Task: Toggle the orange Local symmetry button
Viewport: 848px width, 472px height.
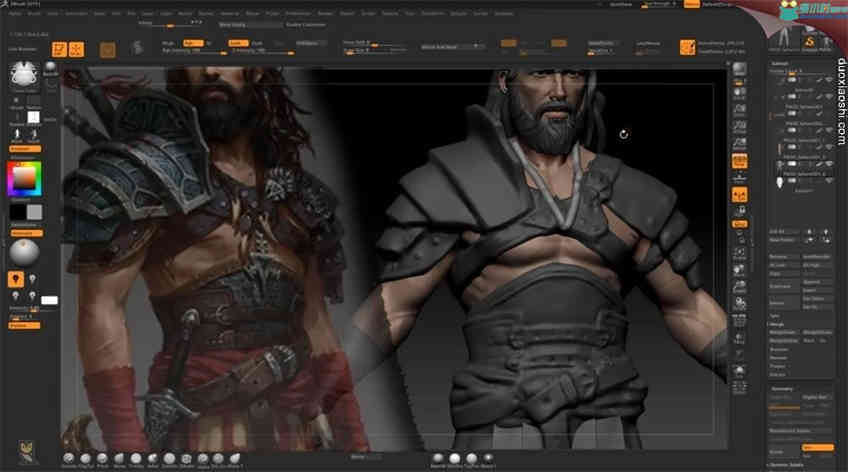Action: click(739, 195)
